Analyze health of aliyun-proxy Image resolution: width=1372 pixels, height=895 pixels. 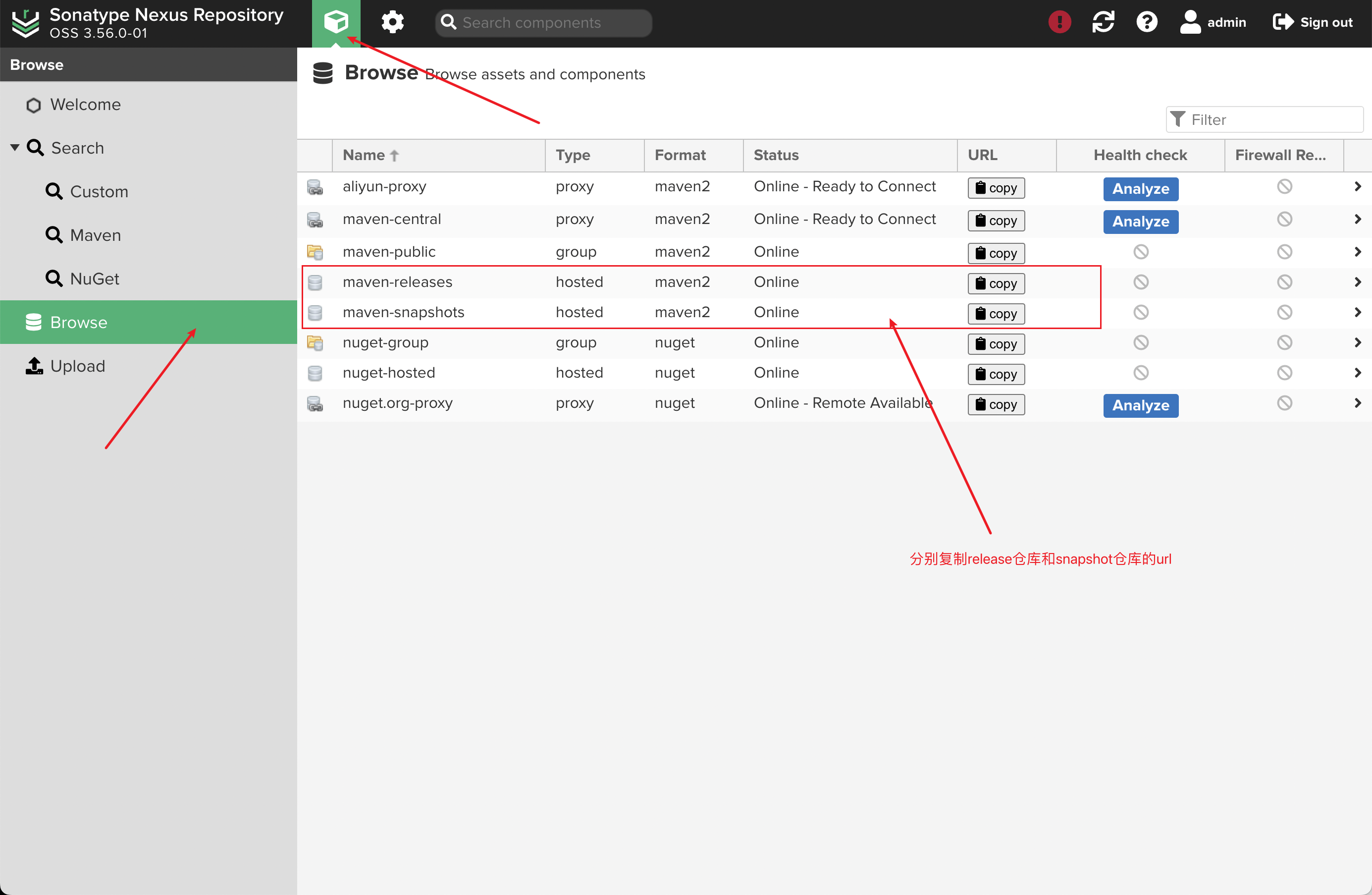[x=1140, y=189]
